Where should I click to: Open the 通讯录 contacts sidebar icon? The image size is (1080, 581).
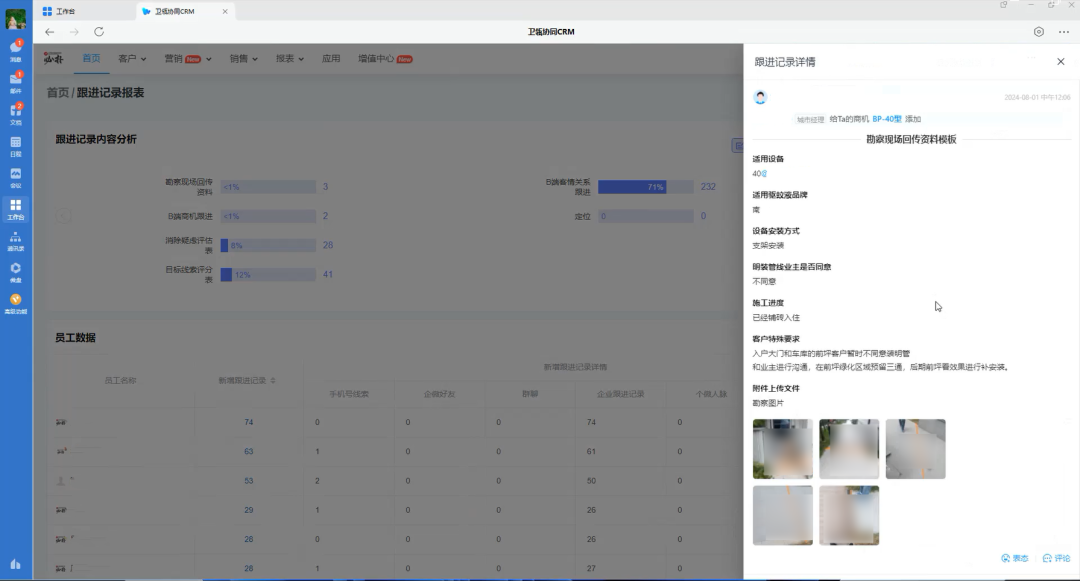15,240
